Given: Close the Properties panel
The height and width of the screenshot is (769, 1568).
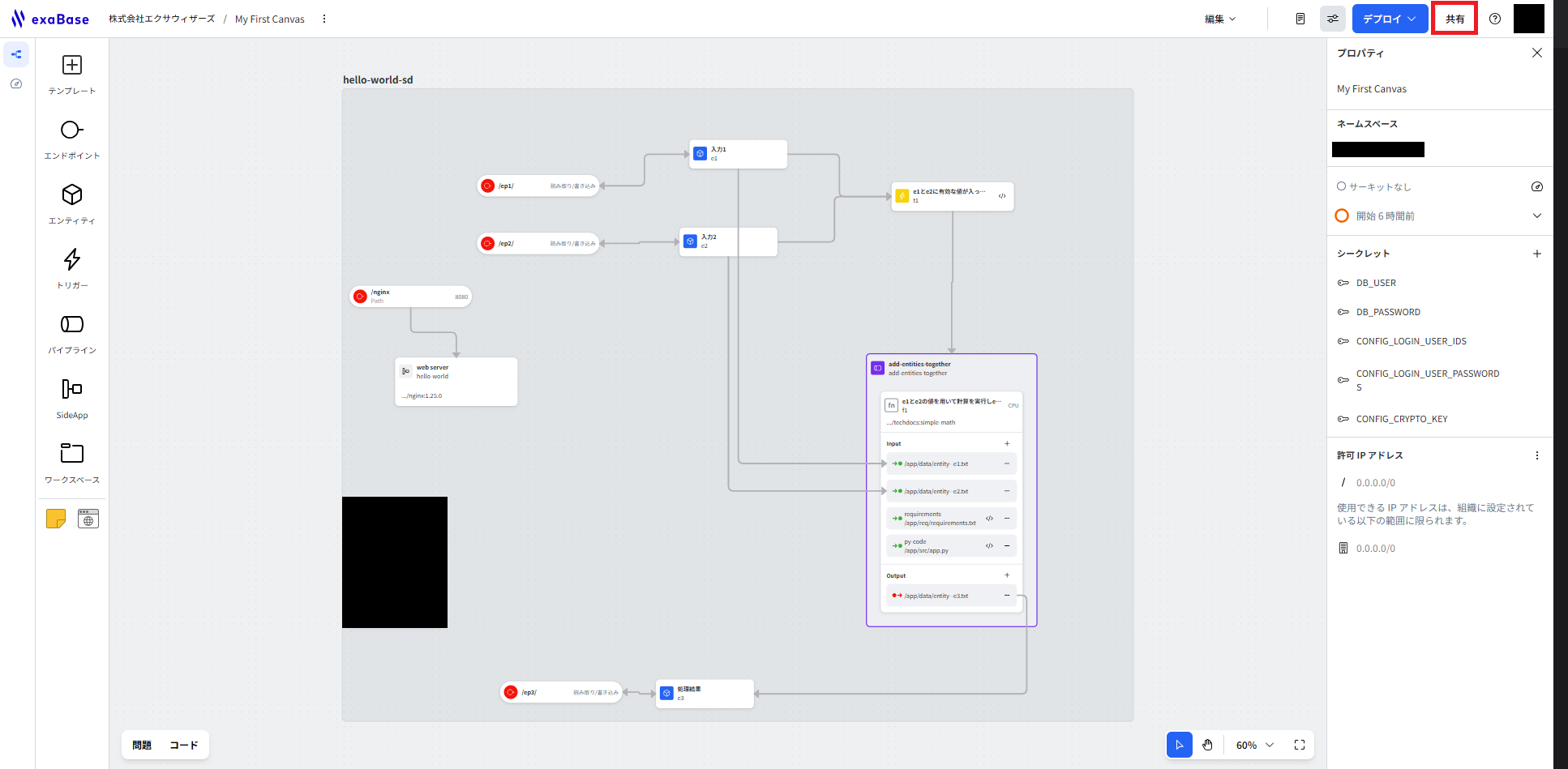Looking at the screenshot, I should click(x=1536, y=53).
